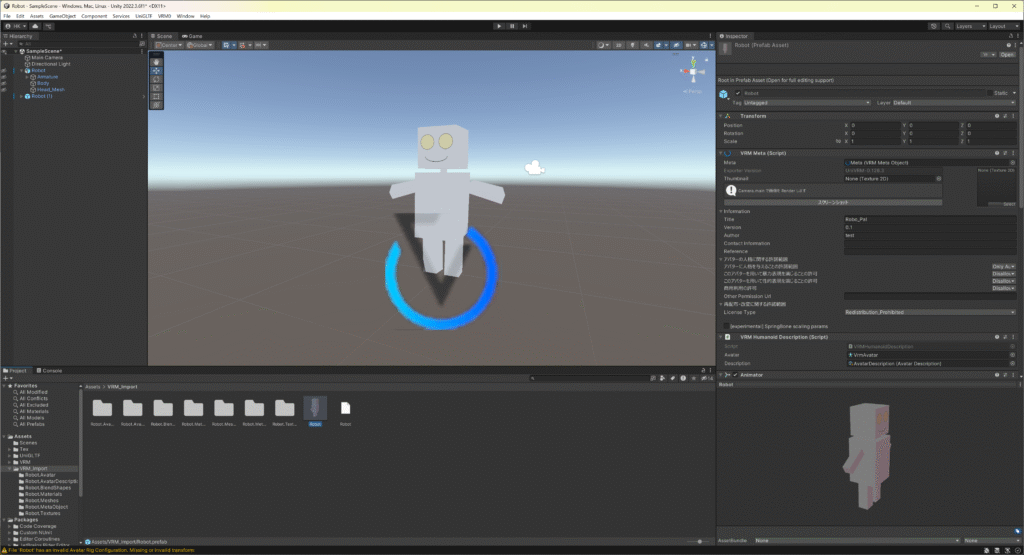Viewport: 1024px width, 555px height.
Task: Open the VRM0 menu
Action: (x=165, y=16)
